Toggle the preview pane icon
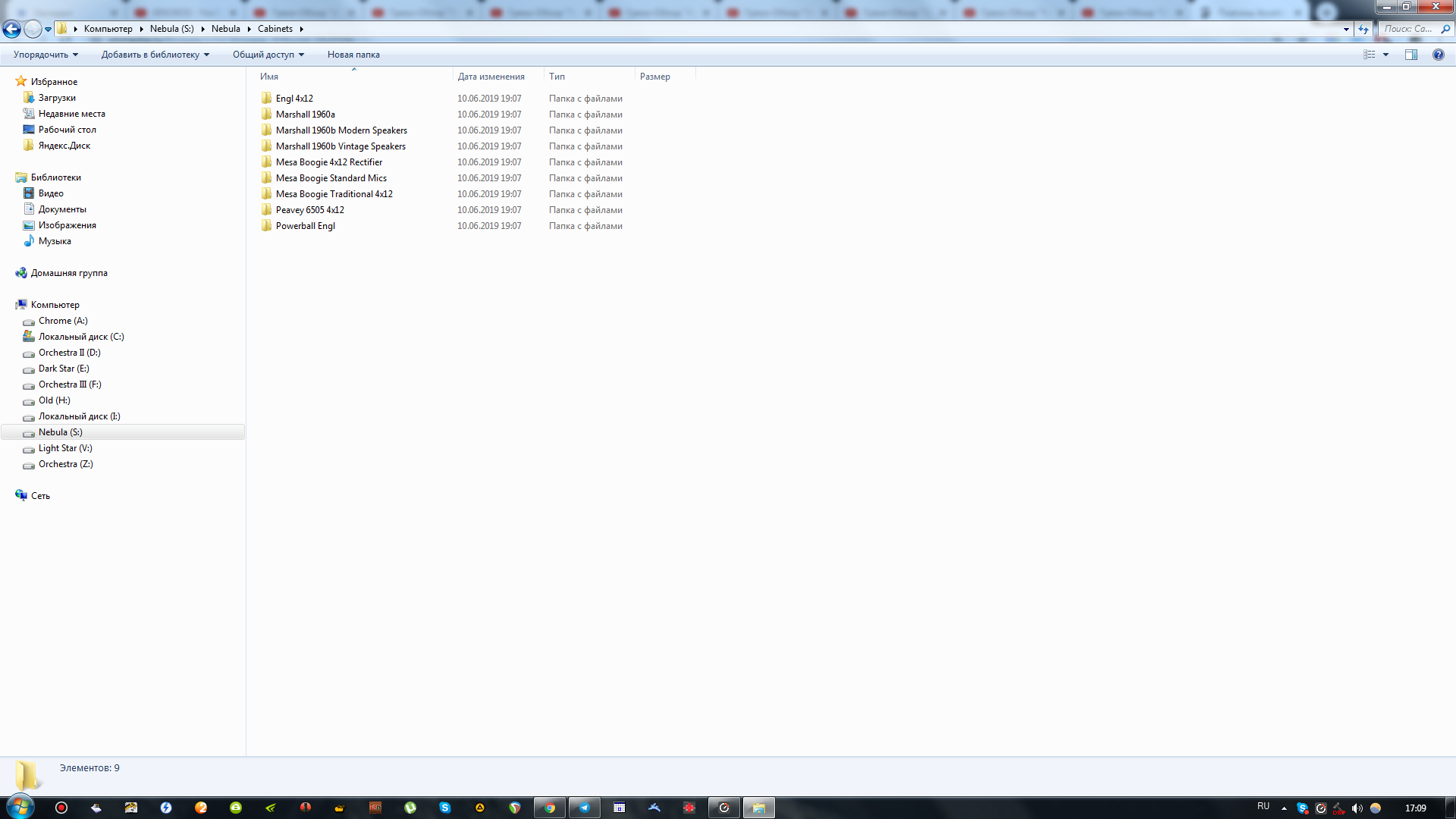Screen dimensions: 1456x819 tap(1411, 55)
